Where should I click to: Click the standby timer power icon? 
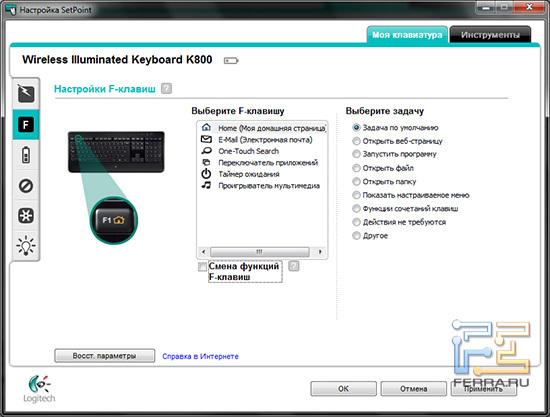[206, 174]
